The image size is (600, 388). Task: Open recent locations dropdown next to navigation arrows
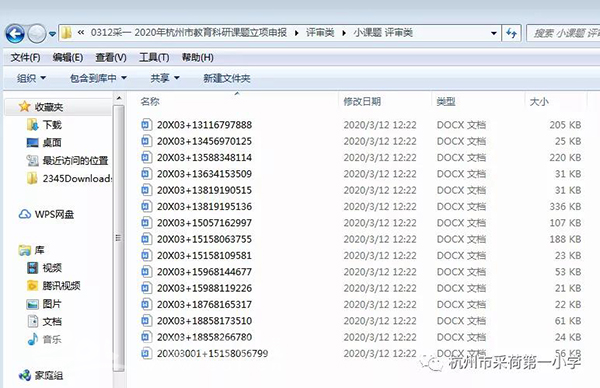click(x=52, y=34)
